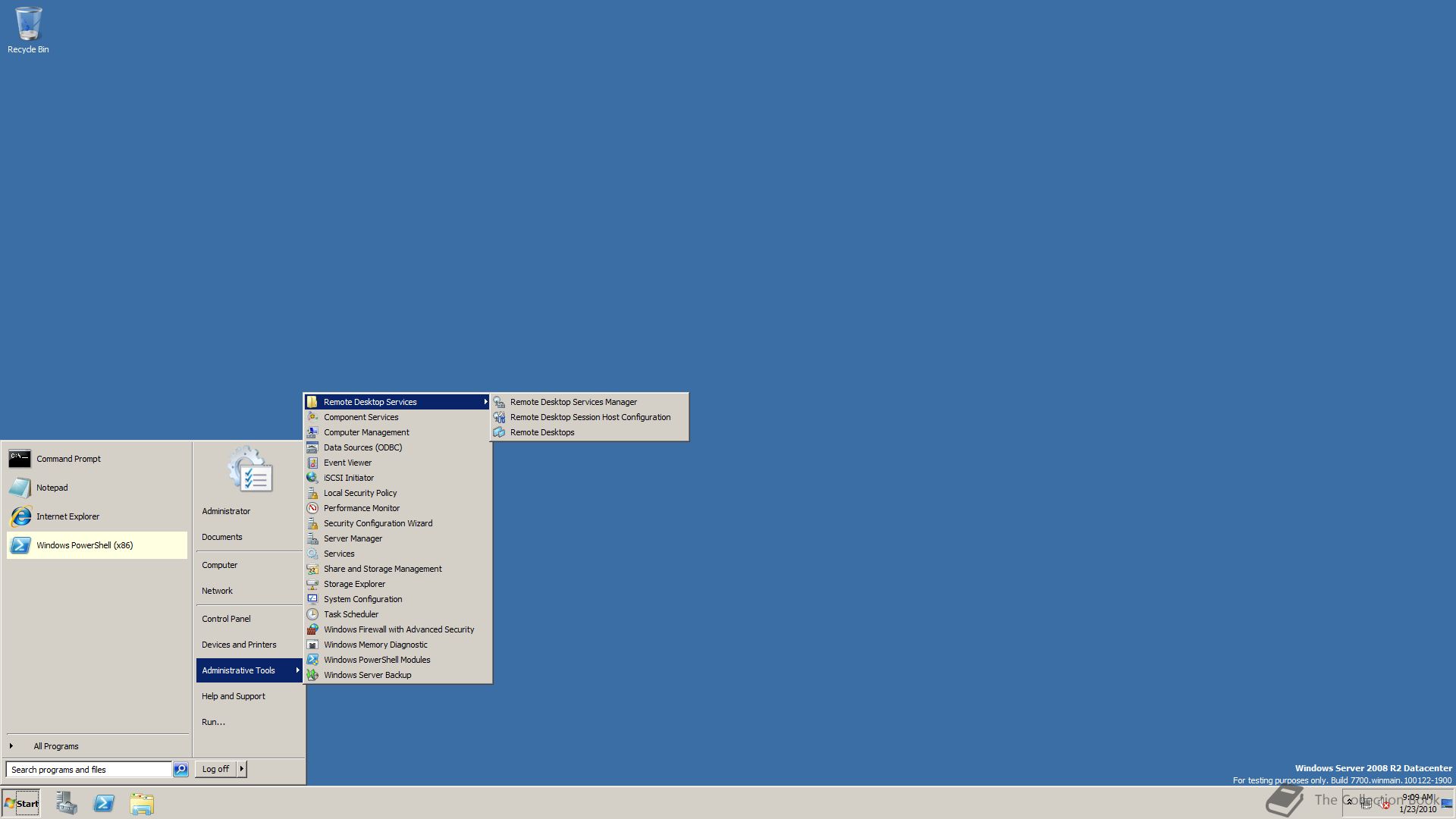
Task: Click the Start button
Action: click(x=21, y=803)
